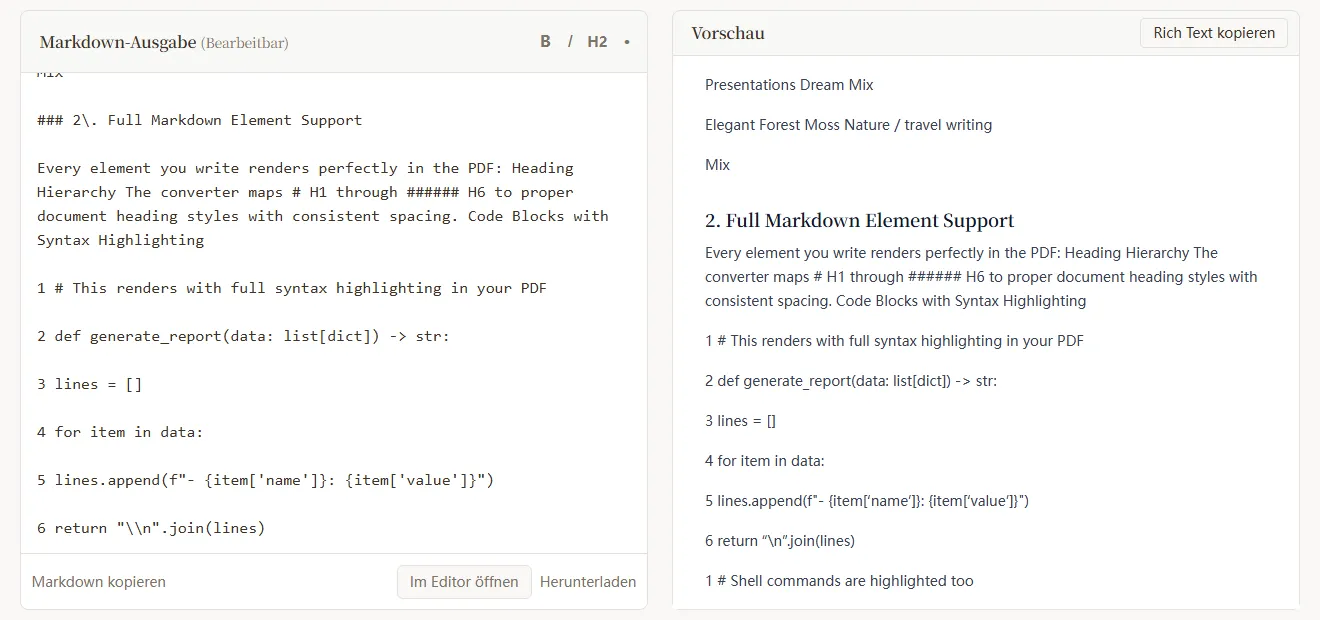Click the preview line "3 lines = []"
The width and height of the screenshot is (1320, 620).
pyautogui.click(x=741, y=421)
